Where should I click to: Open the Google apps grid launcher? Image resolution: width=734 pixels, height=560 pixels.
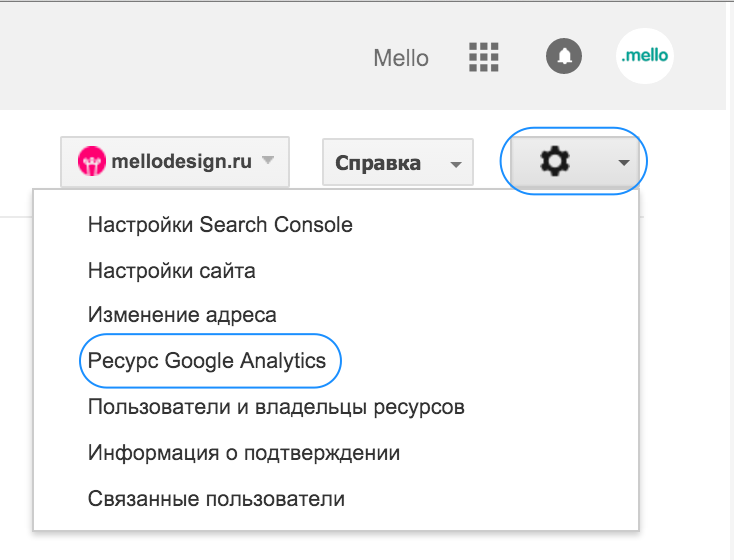(x=483, y=57)
